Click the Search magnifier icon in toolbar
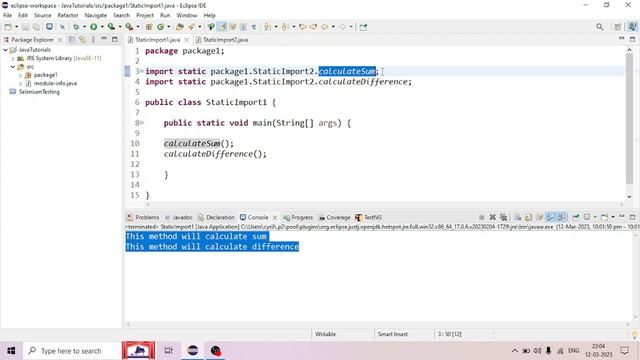This screenshot has width=640, height=360. tap(600, 27)
